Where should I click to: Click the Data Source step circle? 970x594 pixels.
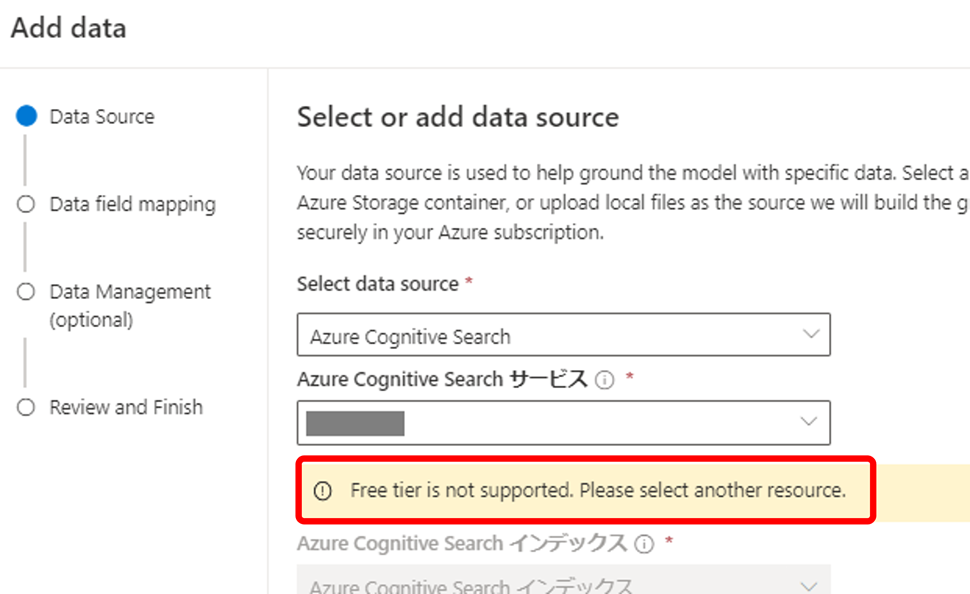[26, 116]
